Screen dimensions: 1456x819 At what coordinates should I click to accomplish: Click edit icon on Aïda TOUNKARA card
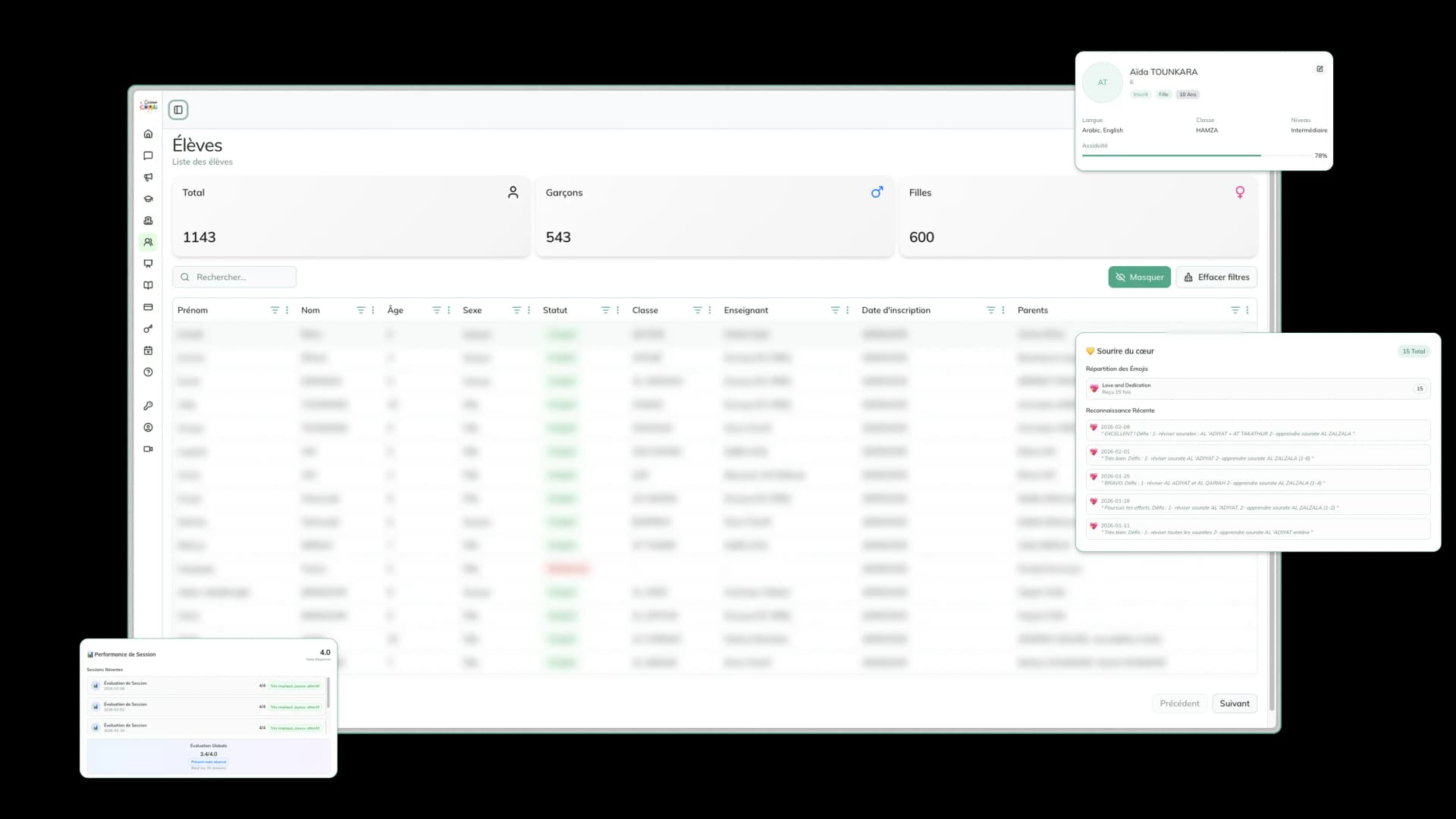[x=1319, y=69]
